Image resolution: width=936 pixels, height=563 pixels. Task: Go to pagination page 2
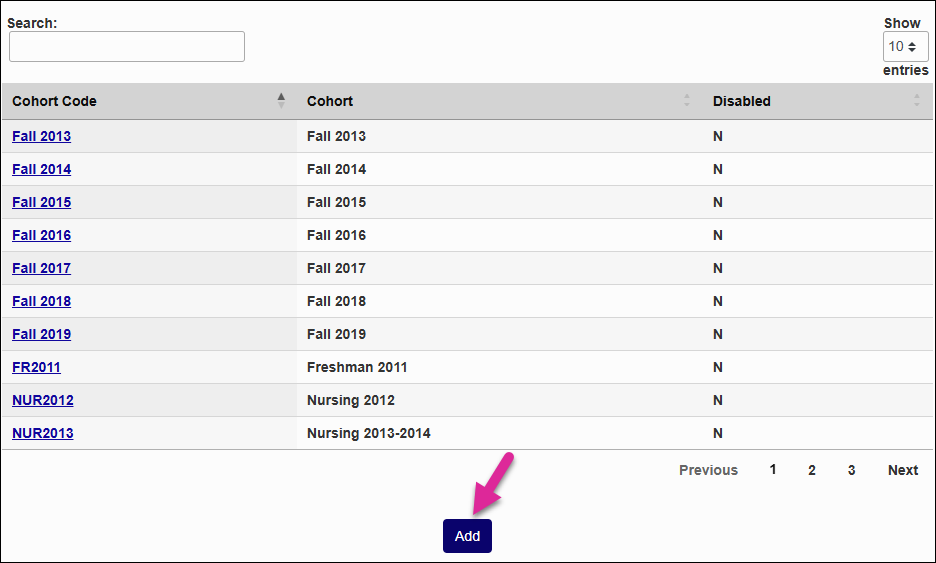(x=812, y=470)
